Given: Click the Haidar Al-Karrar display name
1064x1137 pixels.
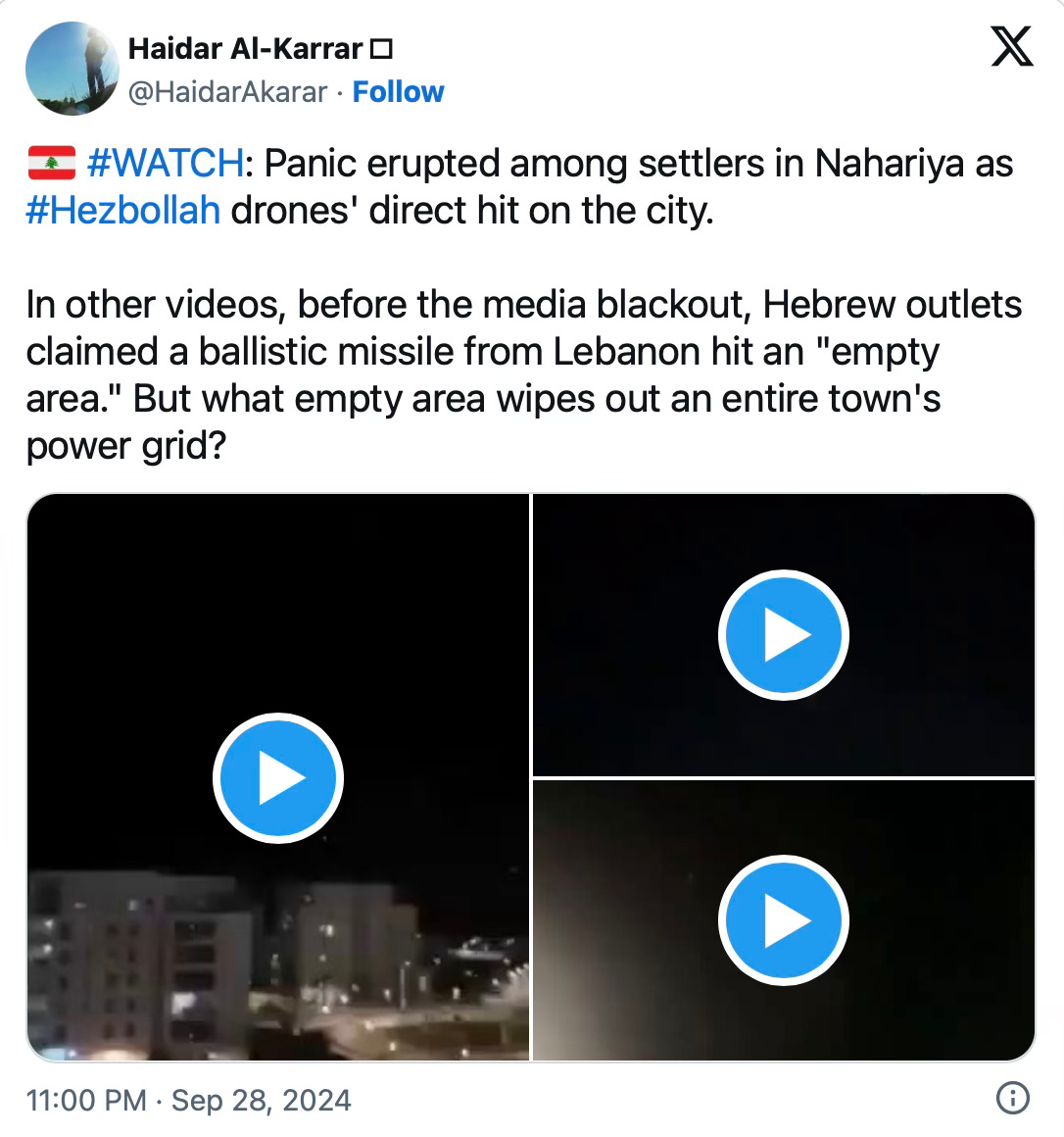Looking at the screenshot, I should pyautogui.click(x=246, y=49).
